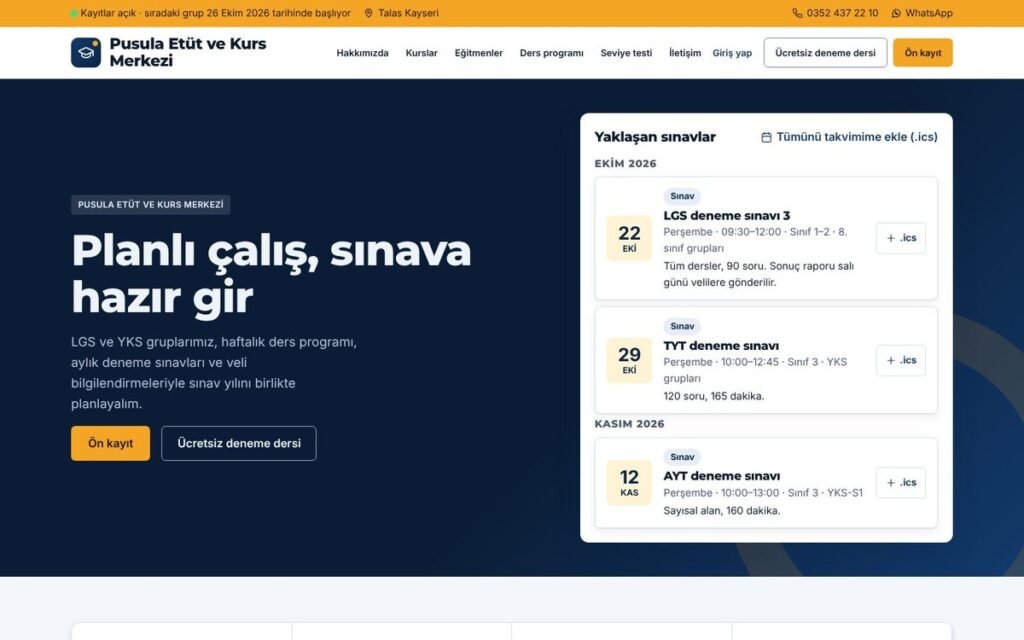Open Ders programı from navigation

(552, 53)
